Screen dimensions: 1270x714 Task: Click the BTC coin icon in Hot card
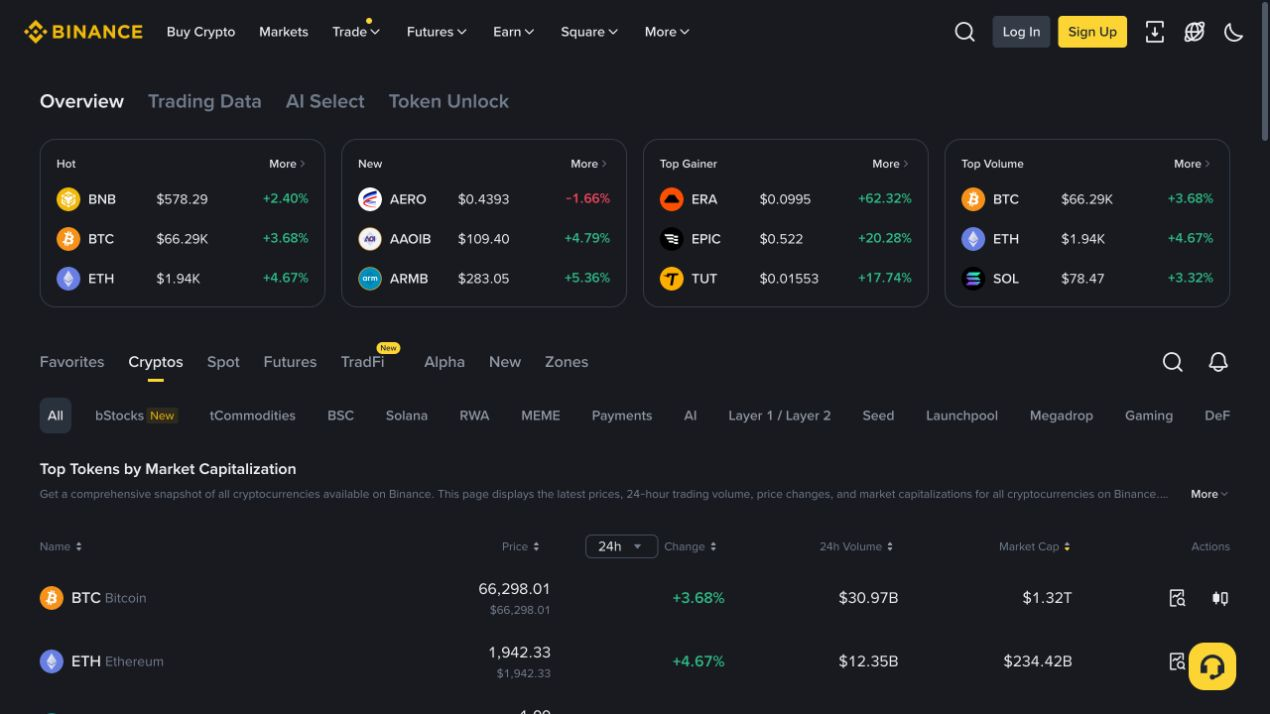(x=68, y=239)
